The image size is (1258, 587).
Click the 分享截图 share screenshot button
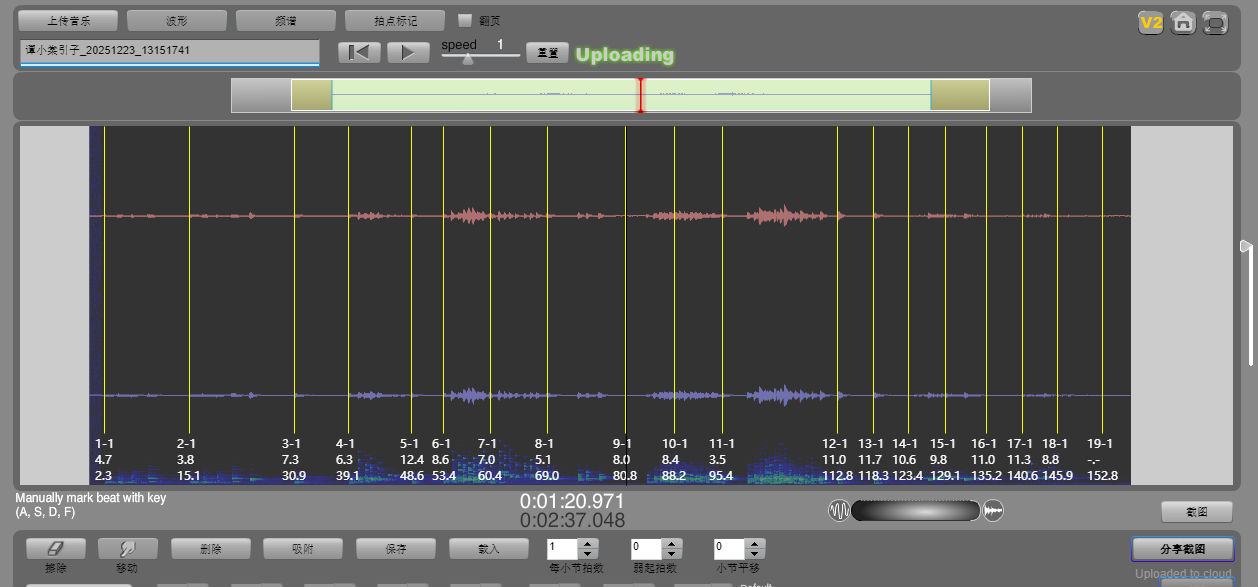coord(1183,549)
